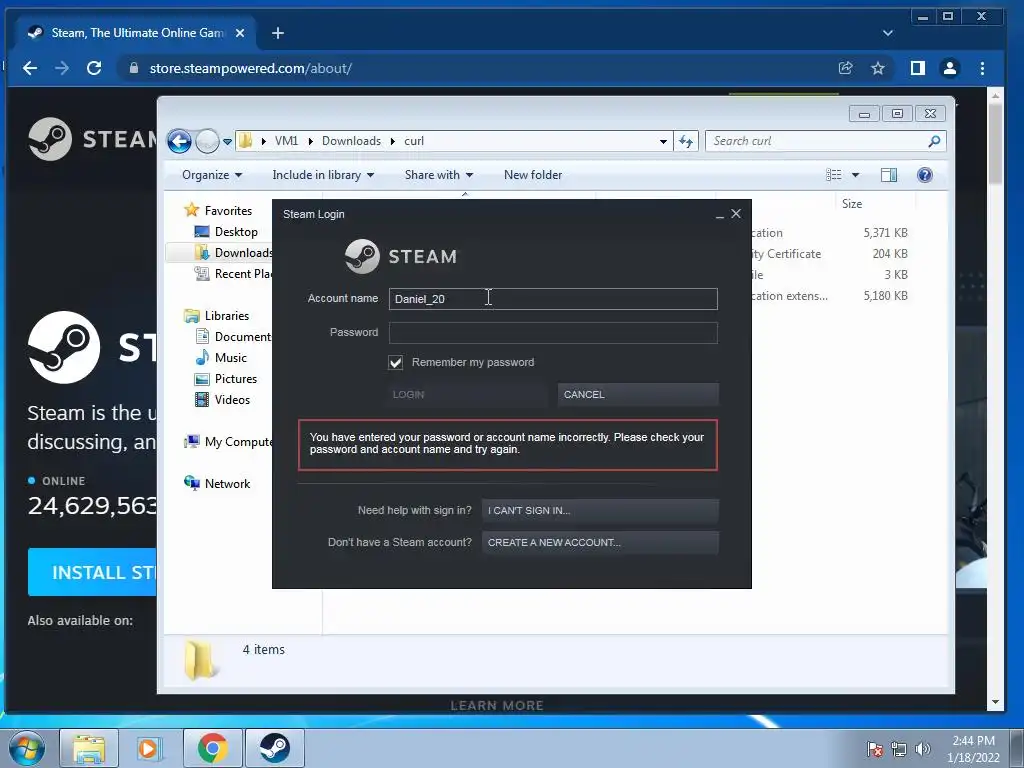Select Favorites in Explorer navigation pane
Screen dimensions: 1024x768
[228, 211]
